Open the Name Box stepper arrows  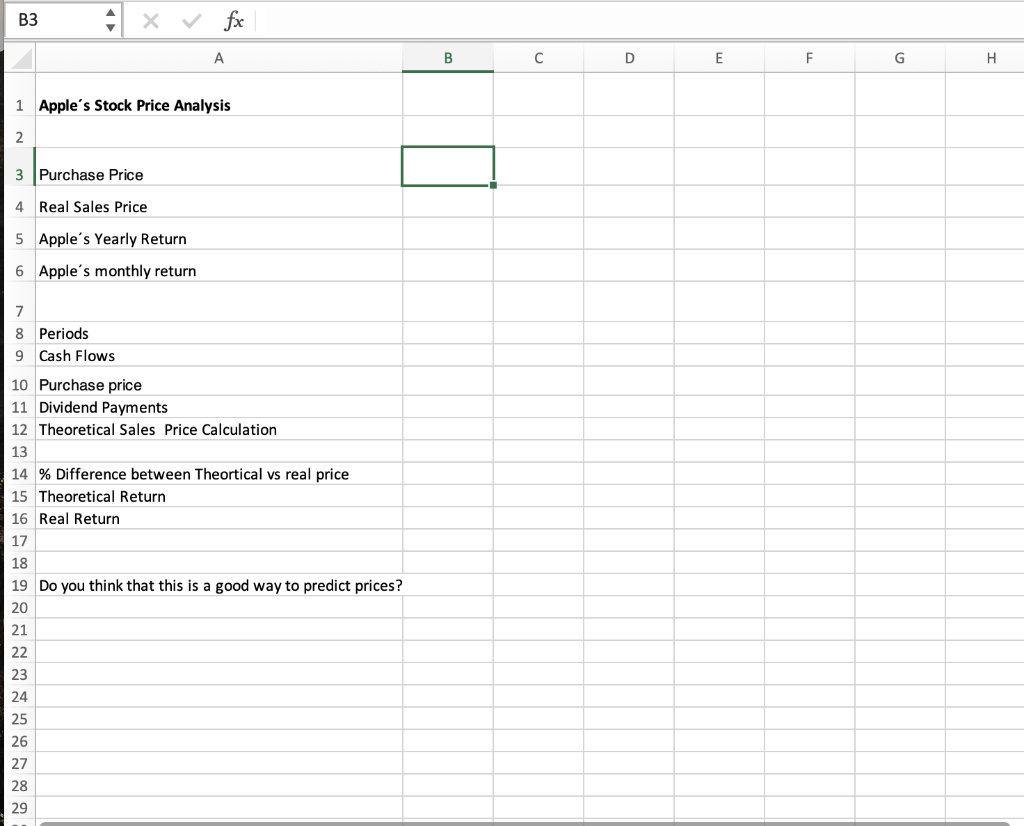pos(110,20)
